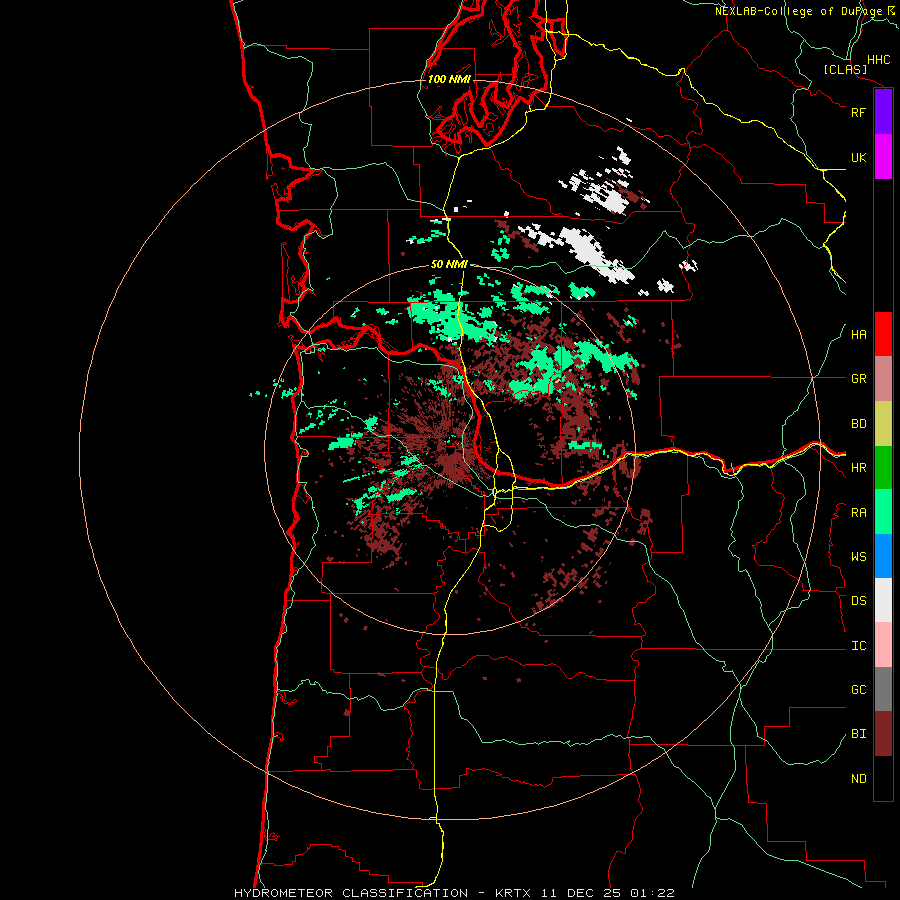Click the purple RF swatch in the legend
This screenshot has height=900, width=900.
pos(883,112)
